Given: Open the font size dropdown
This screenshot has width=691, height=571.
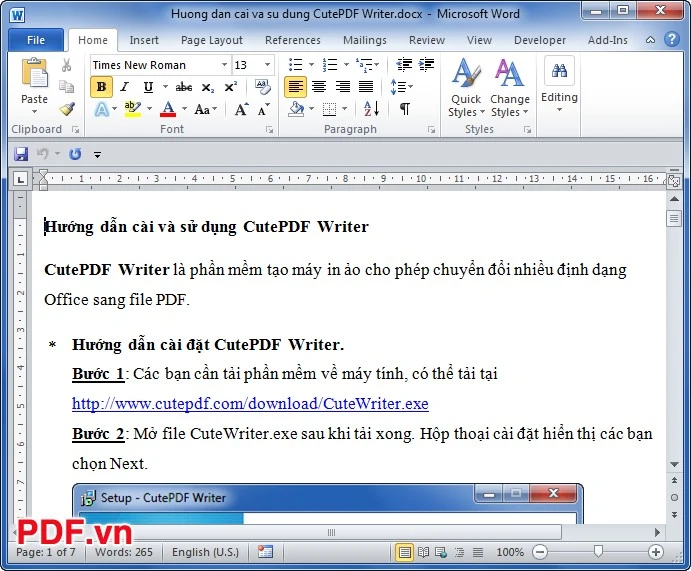Looking at the screenshot, I should (x=267, y=65).
